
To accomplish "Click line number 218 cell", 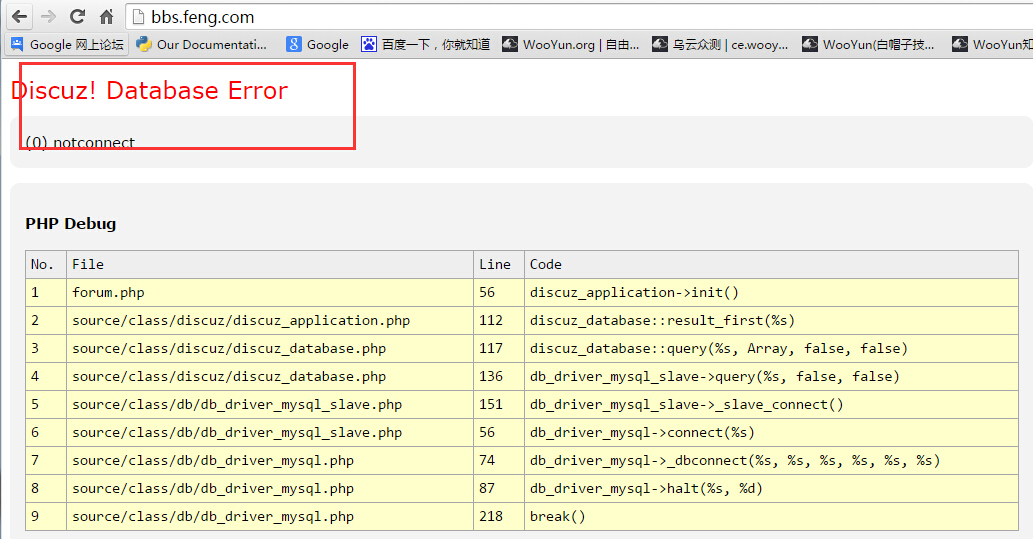I will click(499, 517).
